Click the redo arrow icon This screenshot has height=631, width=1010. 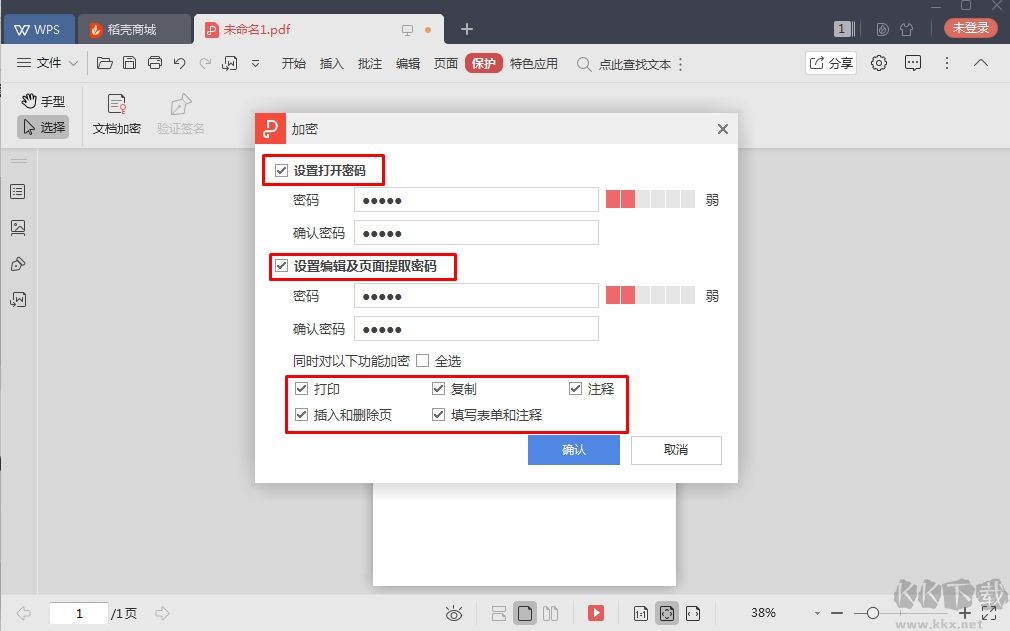tap(205, 63)
